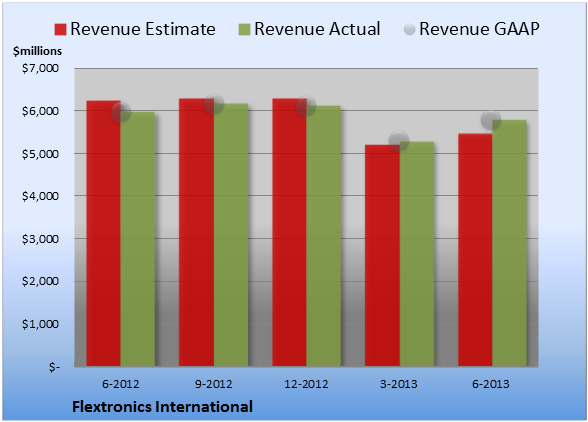Select the Revenue Estimate legend label
The image size is (588, 422).
tap(143, 29)
